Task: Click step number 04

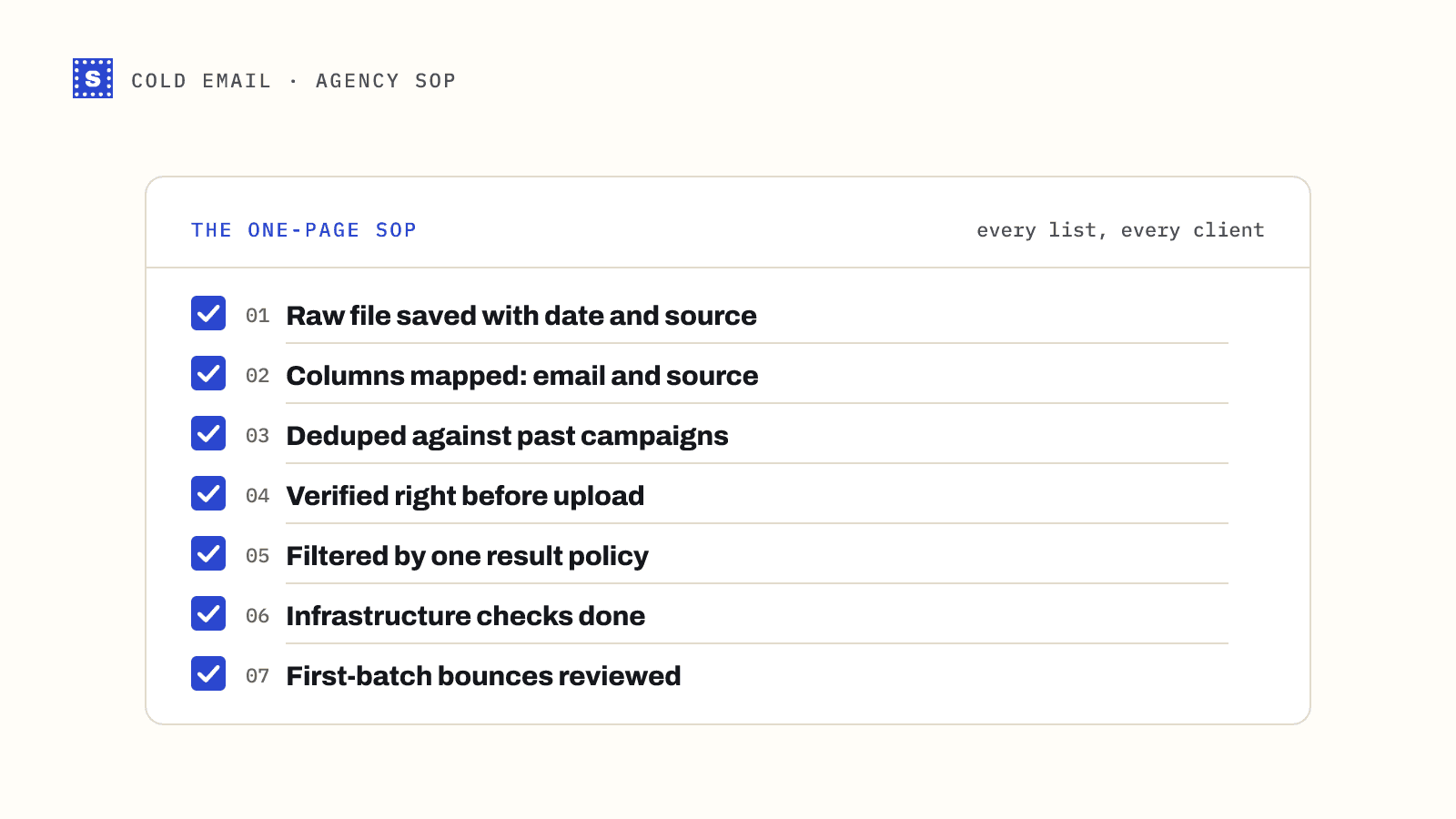Action: [258, 496]
